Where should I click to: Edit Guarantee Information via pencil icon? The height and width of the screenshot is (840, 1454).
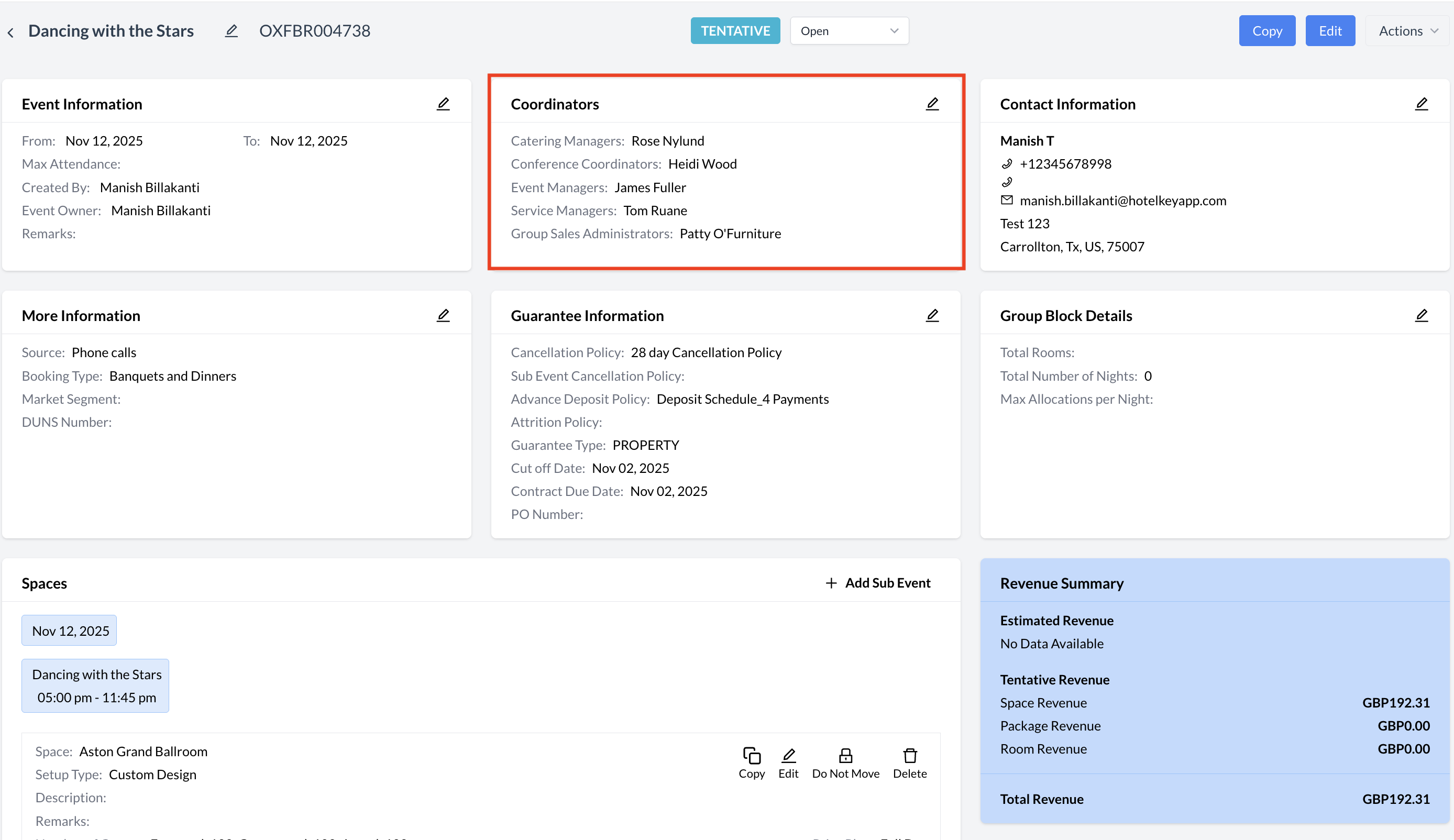coord(932,316)
